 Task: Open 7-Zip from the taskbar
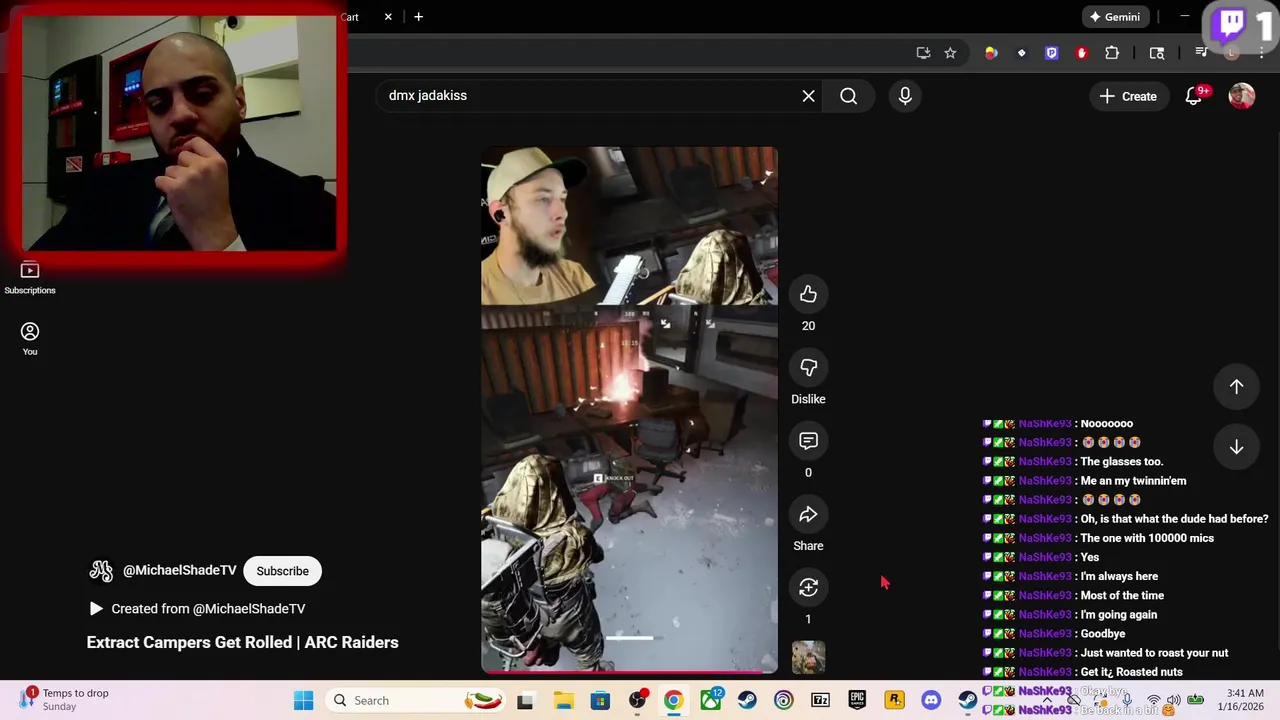point(820,701)
